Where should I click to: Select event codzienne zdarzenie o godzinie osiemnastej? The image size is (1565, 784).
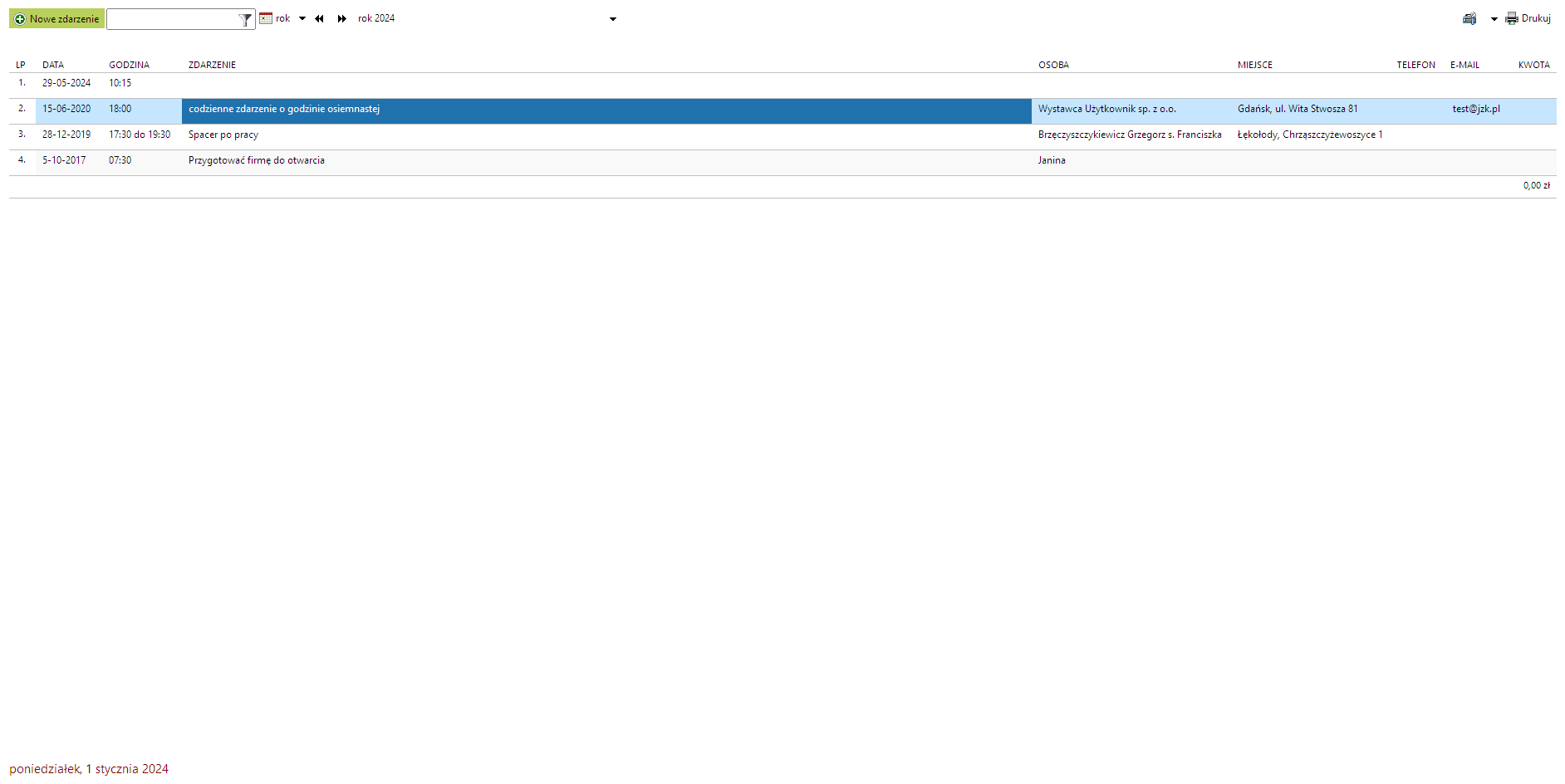point(284,109)
